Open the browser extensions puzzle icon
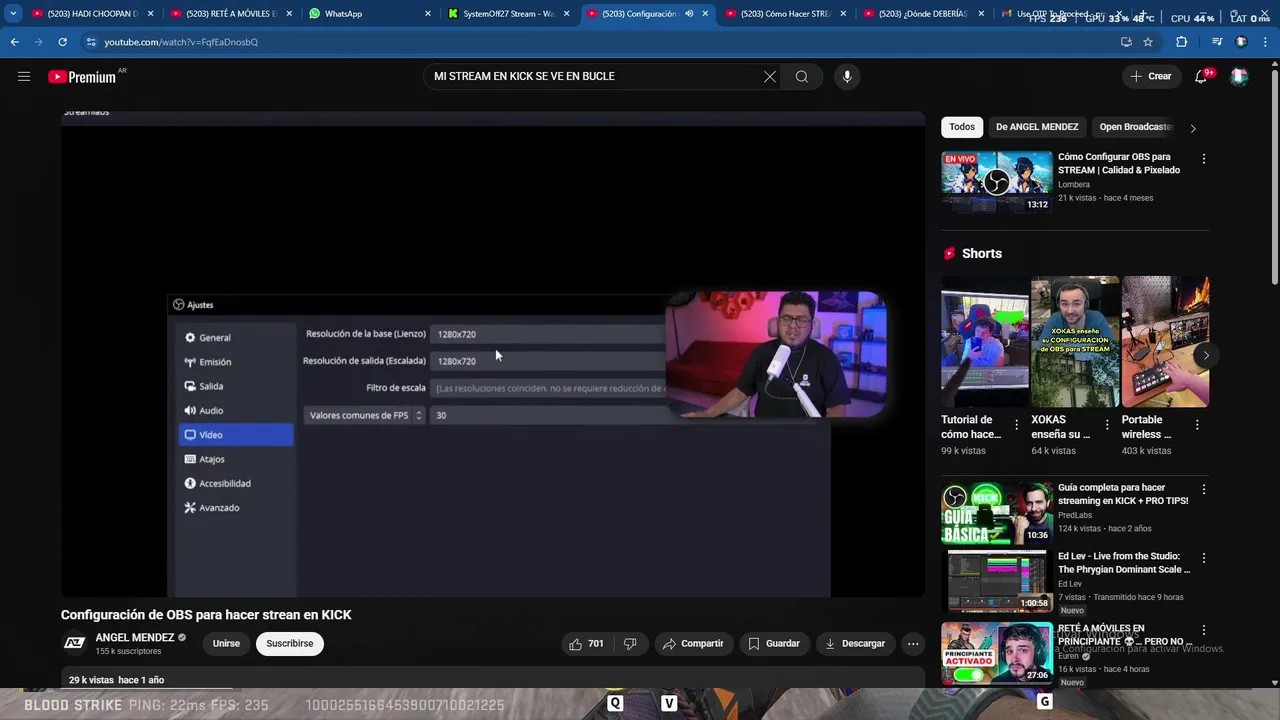This screenshot has height=720, width=1280. click(x=1181, y=42)
